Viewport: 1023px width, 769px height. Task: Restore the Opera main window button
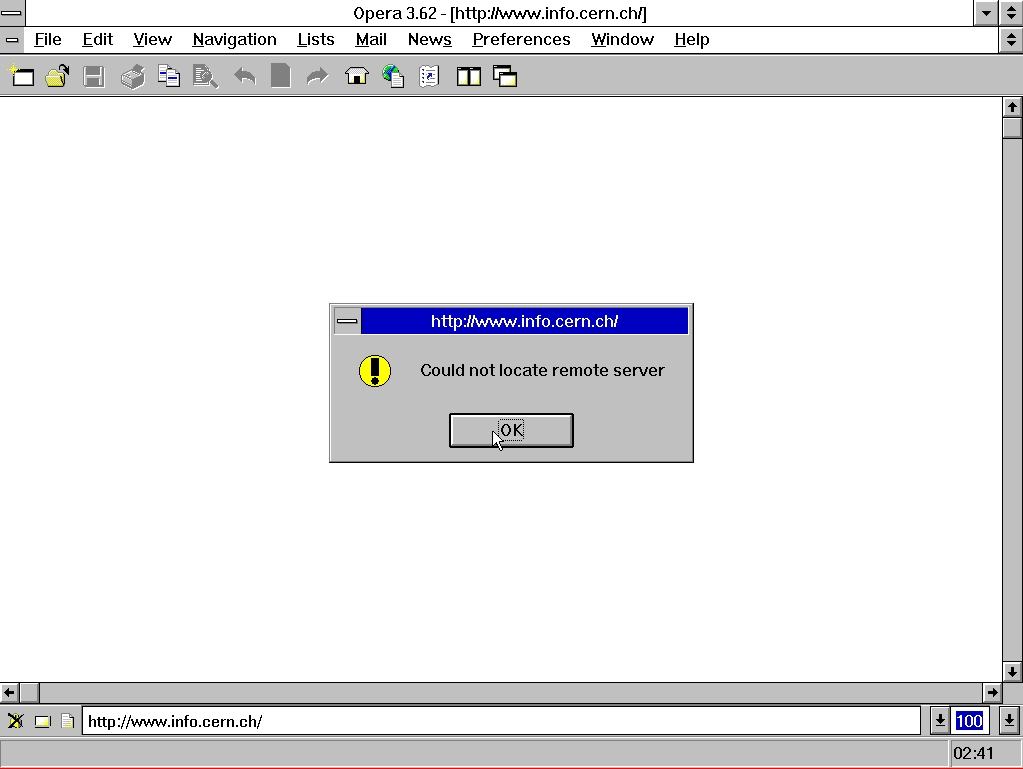[x=1011, y=13]
